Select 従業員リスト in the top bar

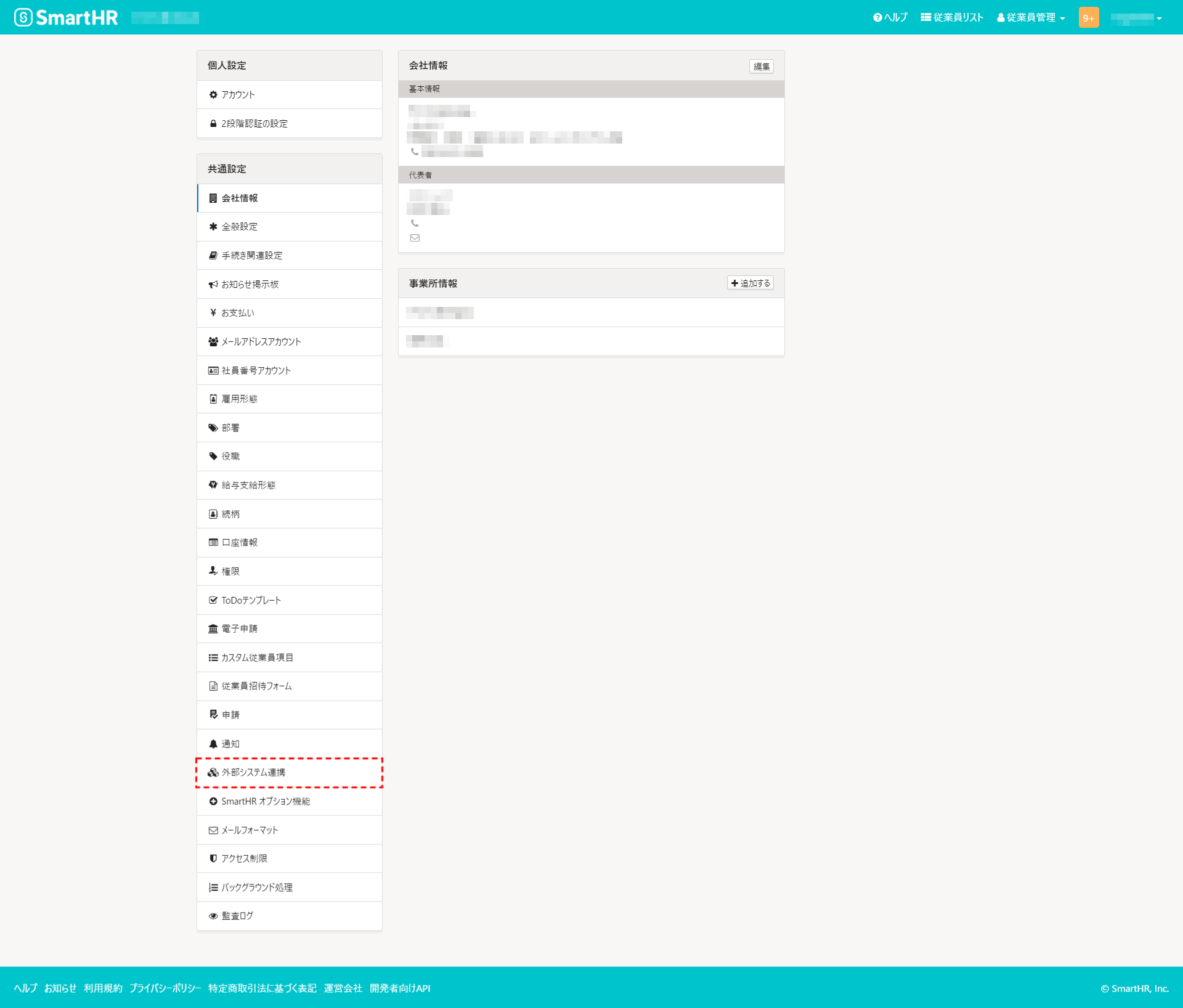tap(952, 17)
